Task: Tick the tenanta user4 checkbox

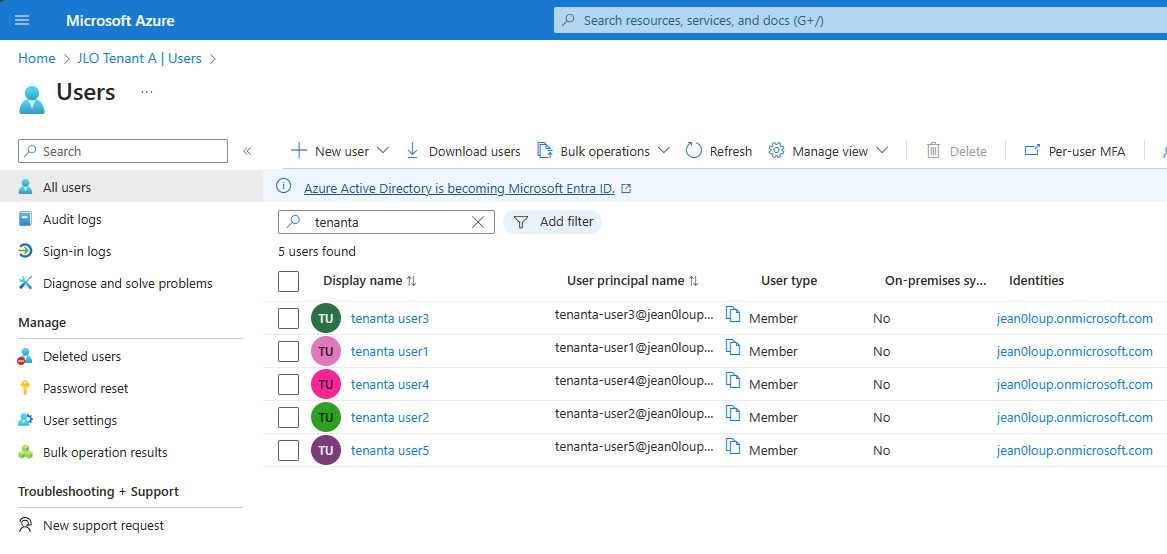Action: point(288,384)
